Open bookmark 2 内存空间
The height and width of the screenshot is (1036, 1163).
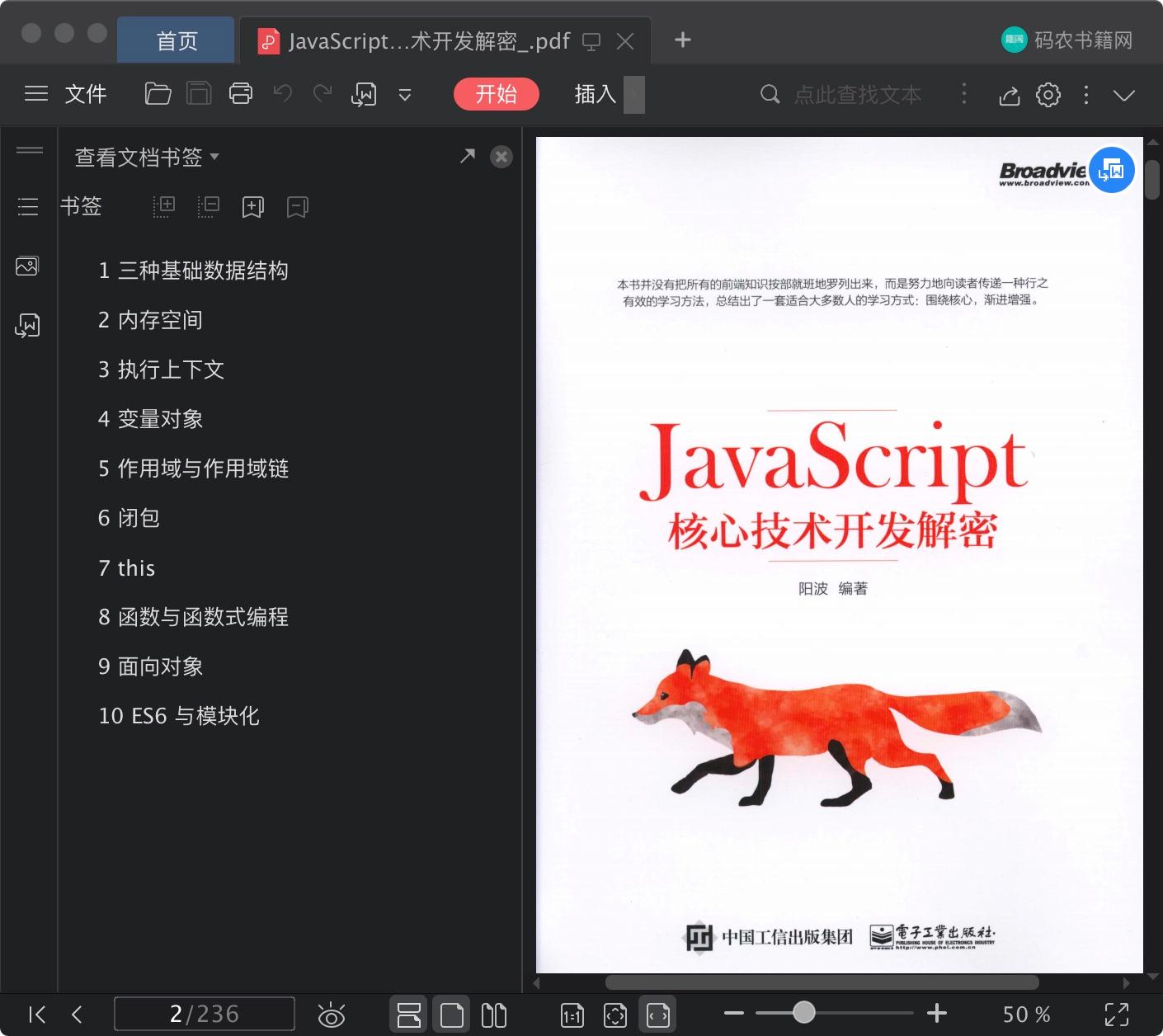(150, 320)
